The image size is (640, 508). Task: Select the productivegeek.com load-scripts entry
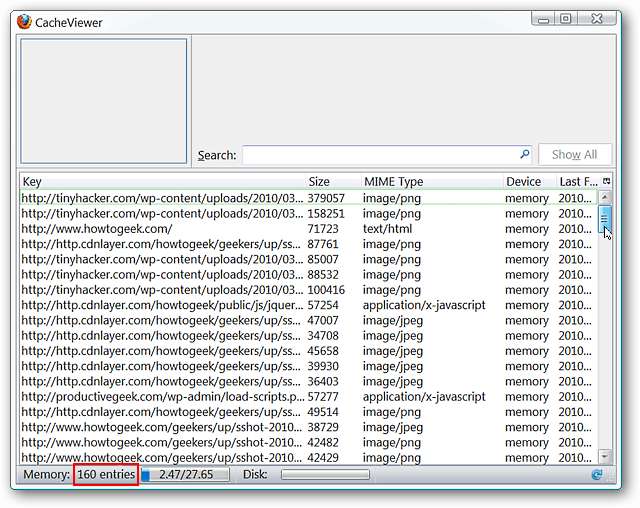[x=309, y=397]
